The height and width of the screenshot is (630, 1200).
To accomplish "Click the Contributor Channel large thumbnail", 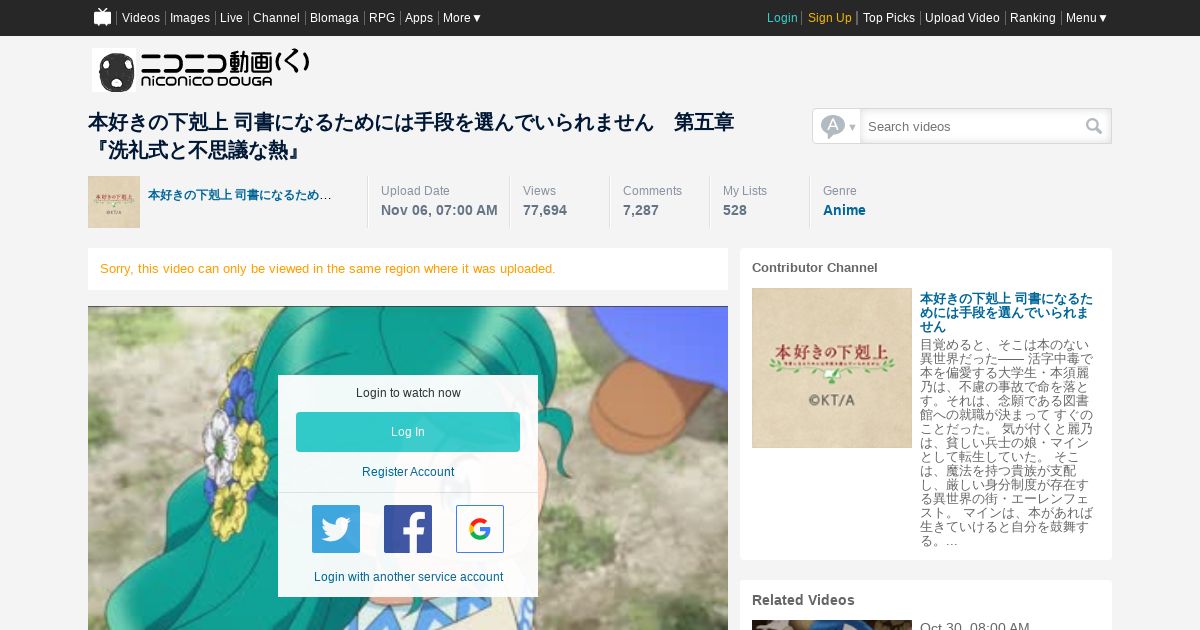I will click(x=832, y=368).
